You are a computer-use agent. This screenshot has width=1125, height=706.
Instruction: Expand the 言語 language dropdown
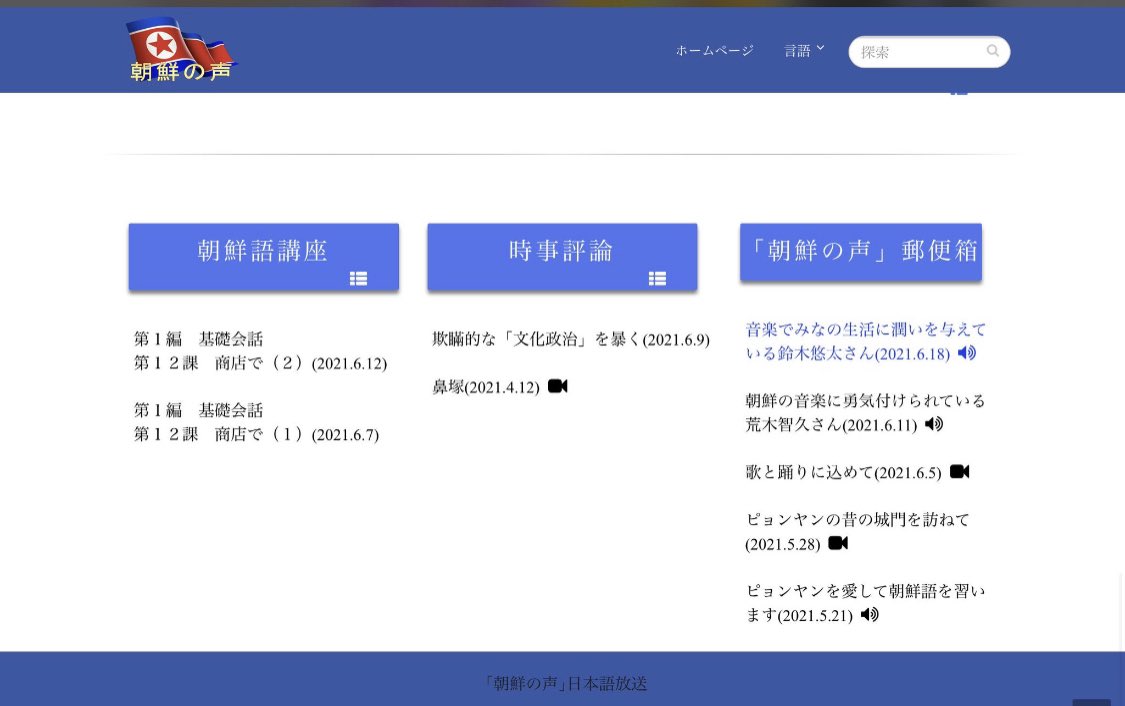804,51
